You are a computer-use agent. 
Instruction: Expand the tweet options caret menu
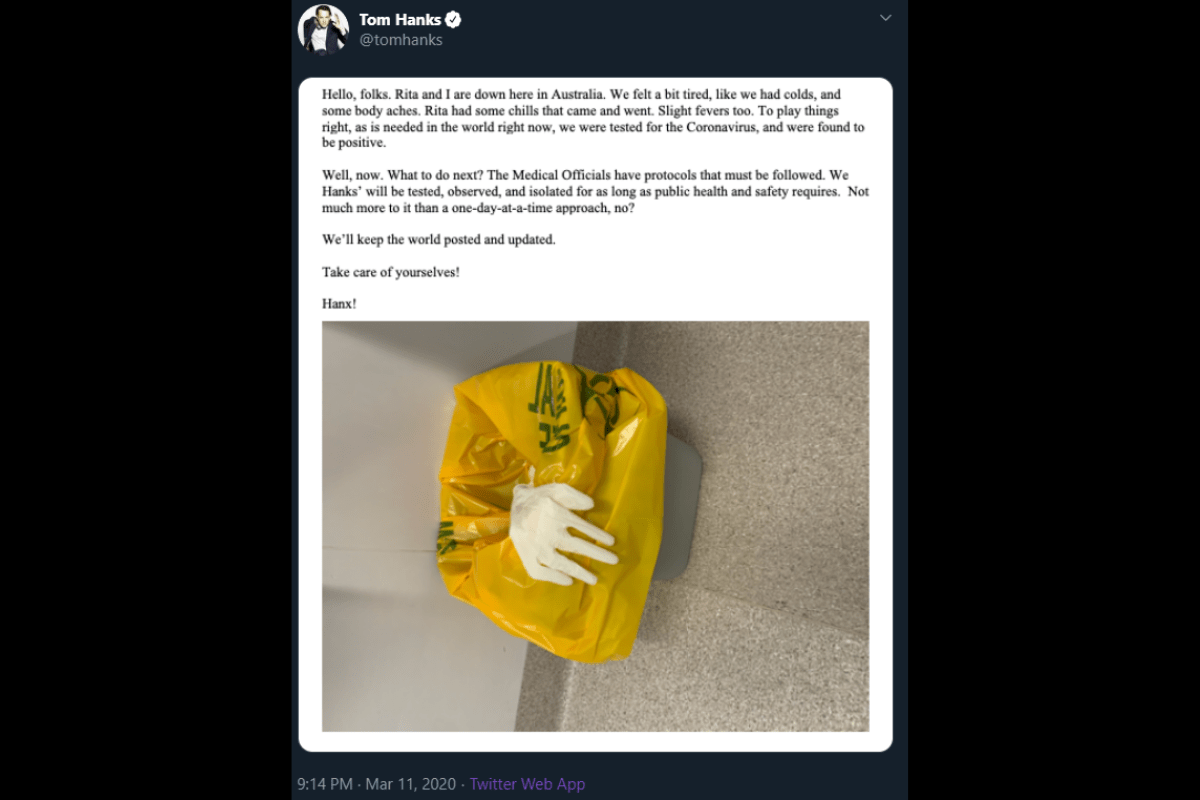pyautogui.click(x=885, y=18)
